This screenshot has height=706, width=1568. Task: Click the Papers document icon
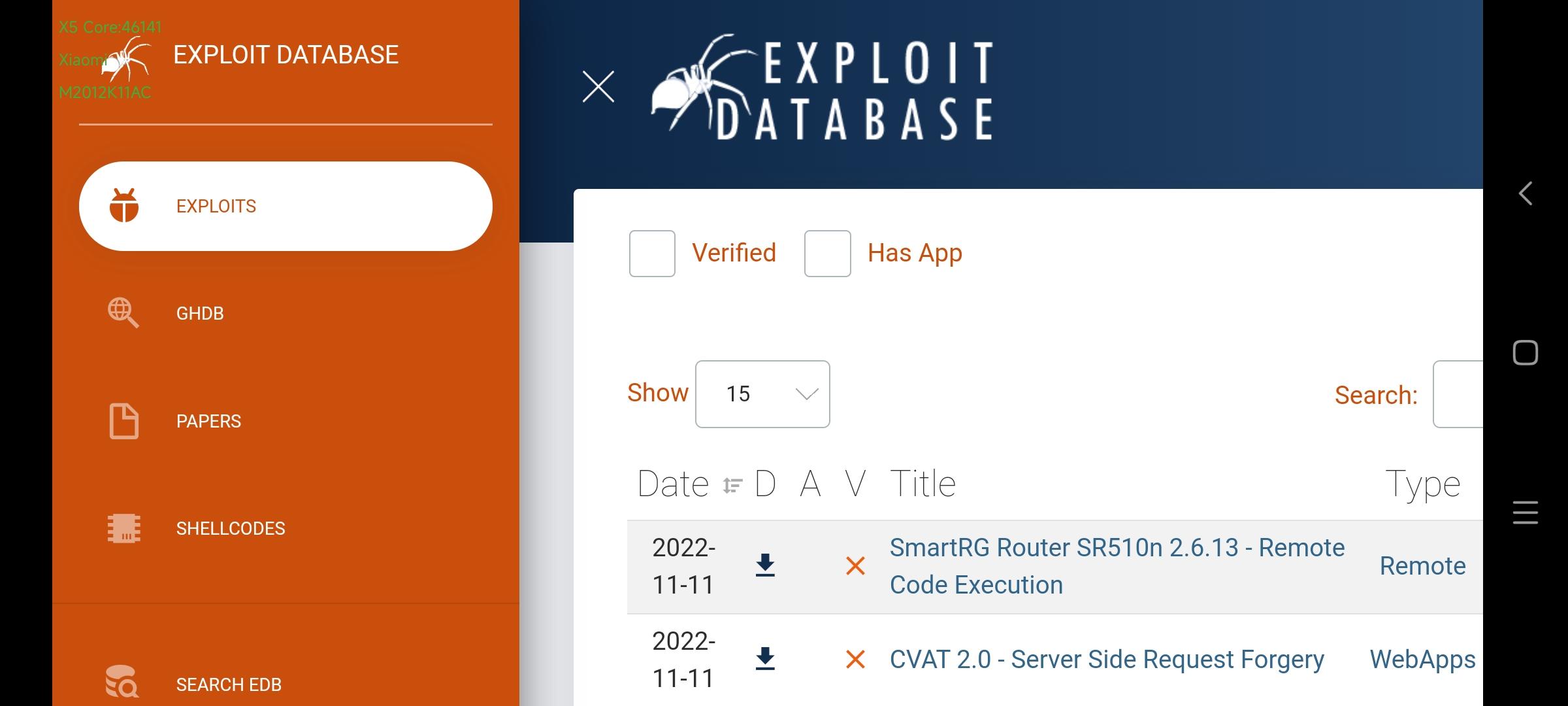tap(123, 421)
